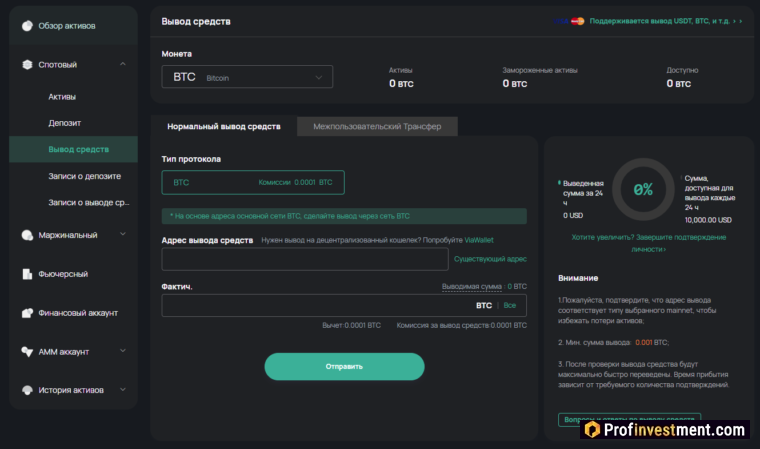Open Активы under Спотовый
Viewport: 760px width, 449px height.
tap(62, 97)
